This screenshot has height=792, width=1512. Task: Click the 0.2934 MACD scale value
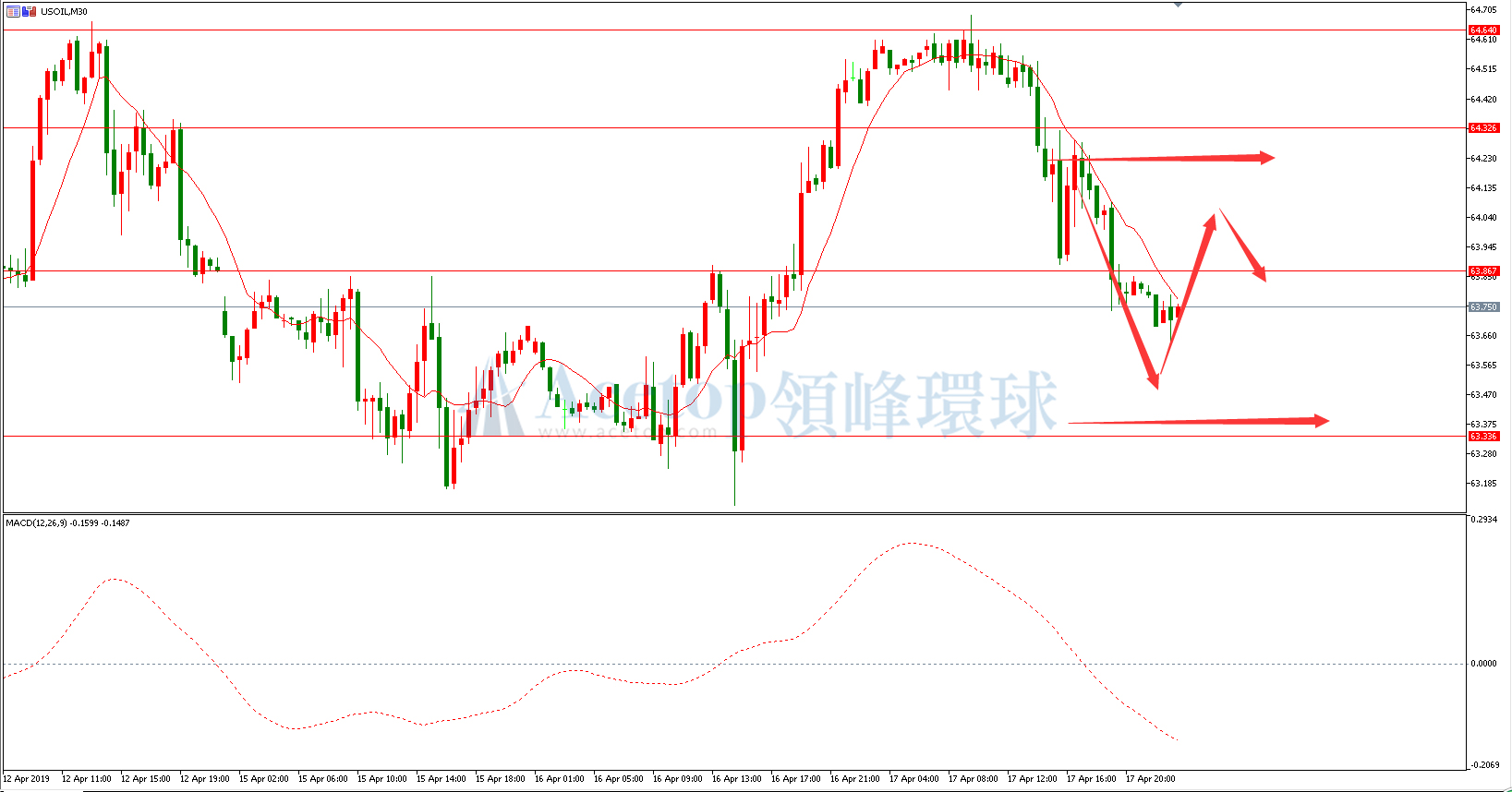pos(1484,519)
